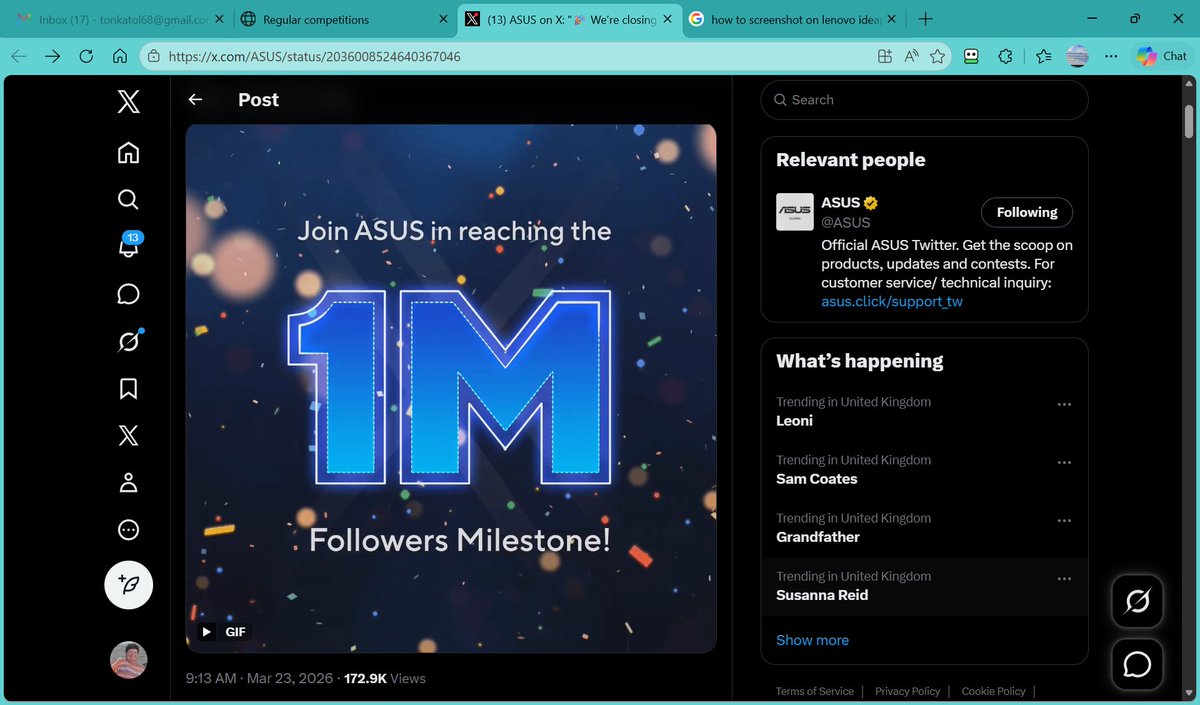This screenshot has width=1200, height=705.
Task: Open the ASUS name in Relevant people
Action: [x=840, y=202]
